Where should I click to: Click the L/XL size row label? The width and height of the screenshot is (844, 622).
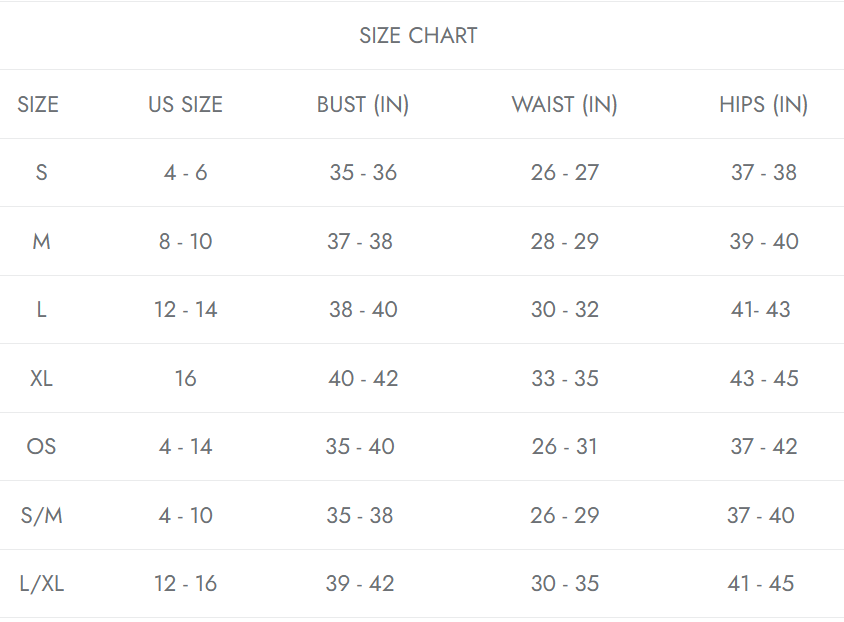(41, 583)
